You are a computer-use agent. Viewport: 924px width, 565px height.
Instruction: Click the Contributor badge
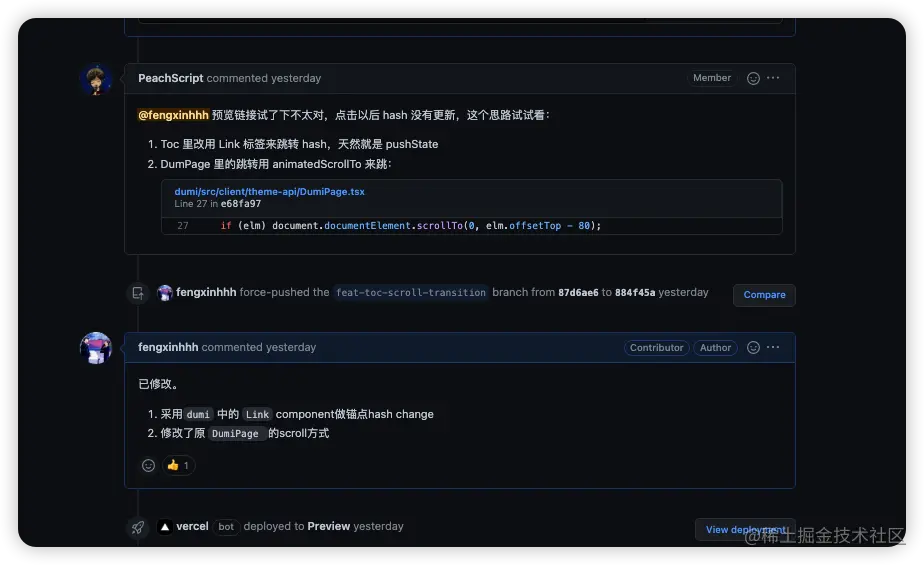coord(656,348)
